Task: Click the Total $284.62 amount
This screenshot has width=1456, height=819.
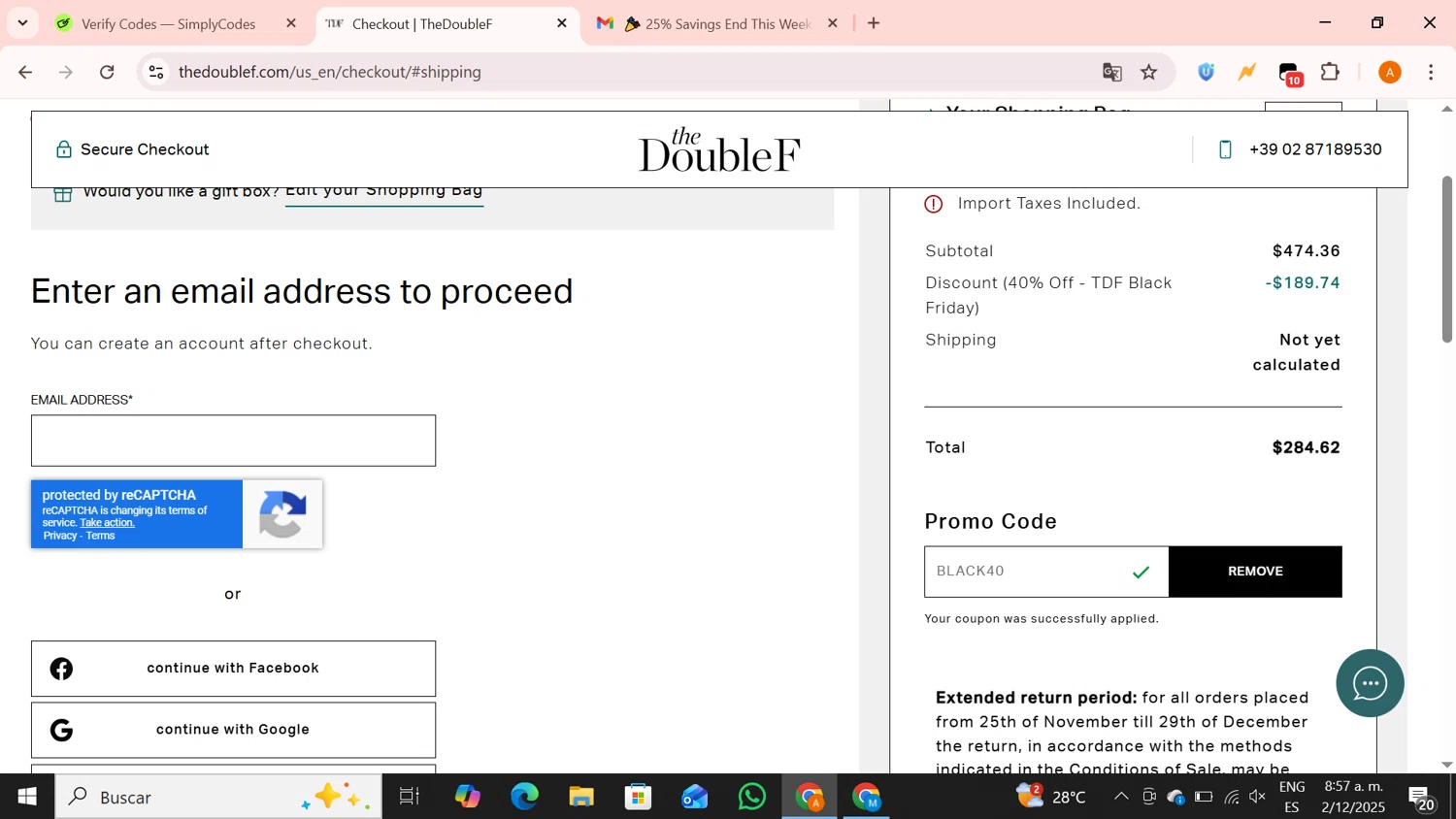Action: coord(1306,447)
